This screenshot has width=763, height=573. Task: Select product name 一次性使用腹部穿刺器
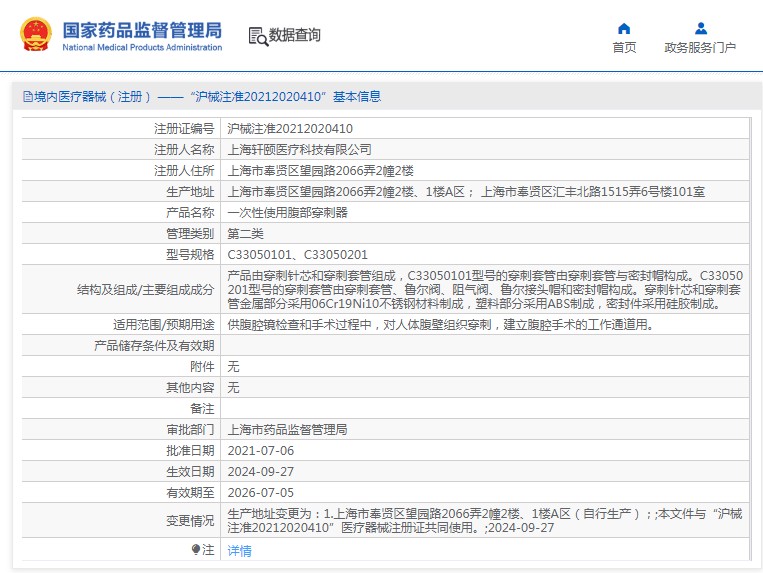pyautogui.click(x=288, y=213)
